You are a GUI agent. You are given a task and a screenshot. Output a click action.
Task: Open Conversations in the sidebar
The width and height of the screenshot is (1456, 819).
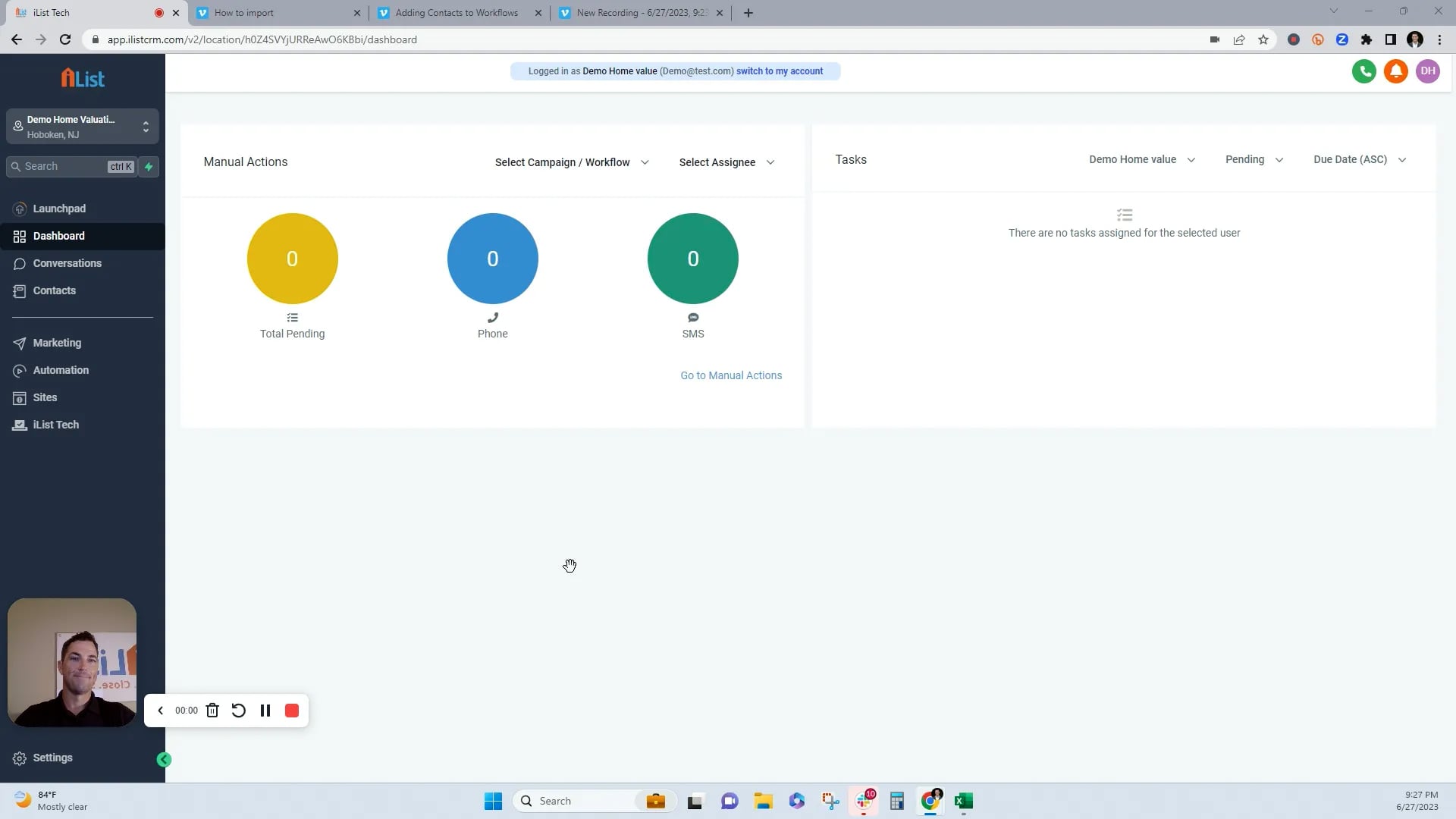(83, 263)
